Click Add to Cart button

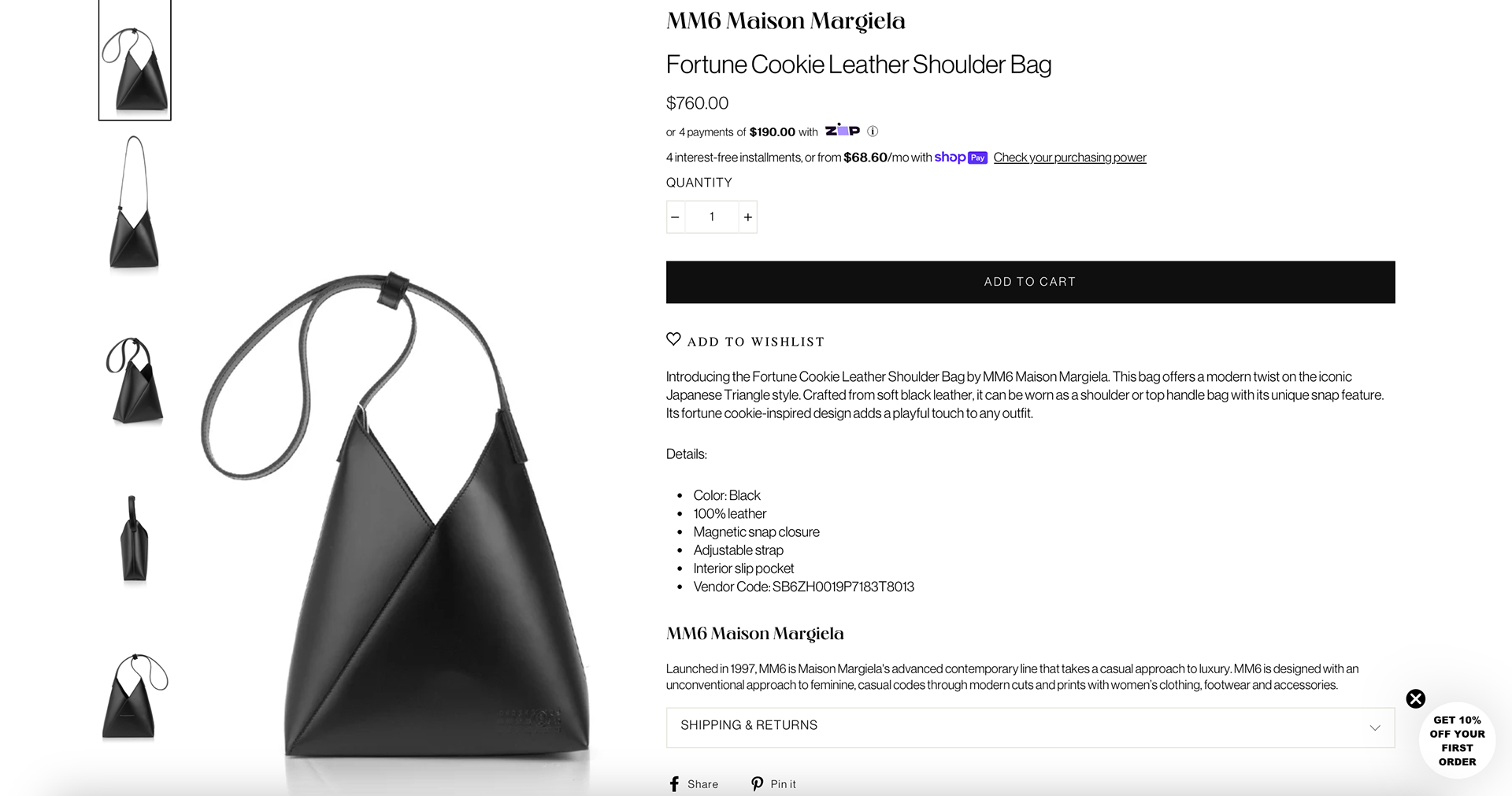click(1030, 282)
